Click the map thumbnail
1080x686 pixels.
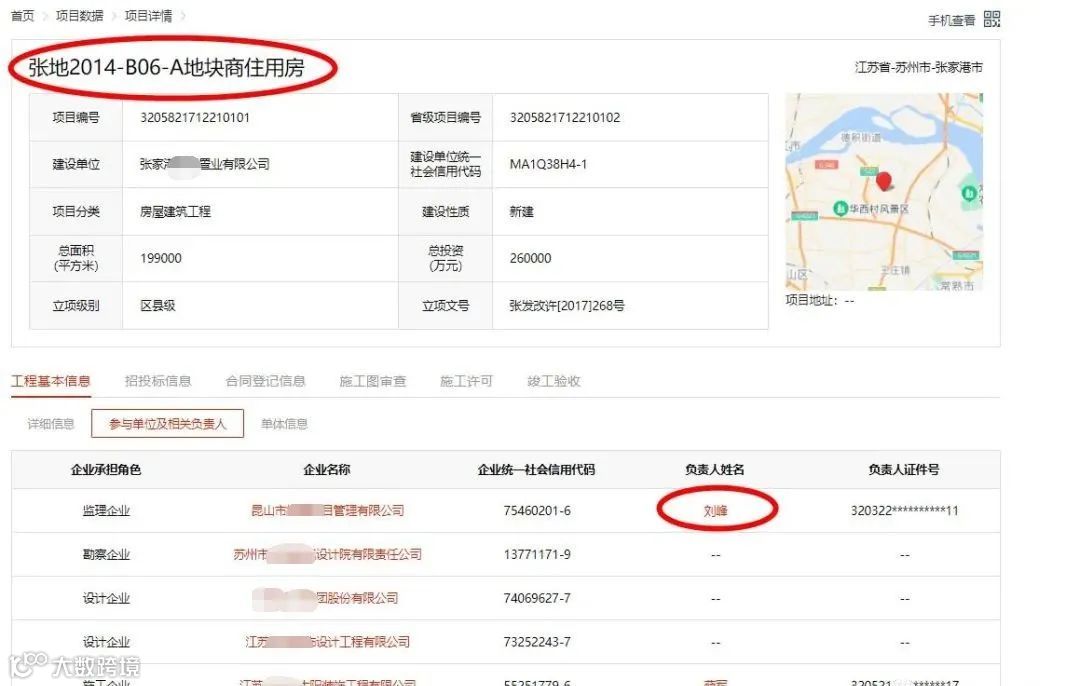click(884, 191)
